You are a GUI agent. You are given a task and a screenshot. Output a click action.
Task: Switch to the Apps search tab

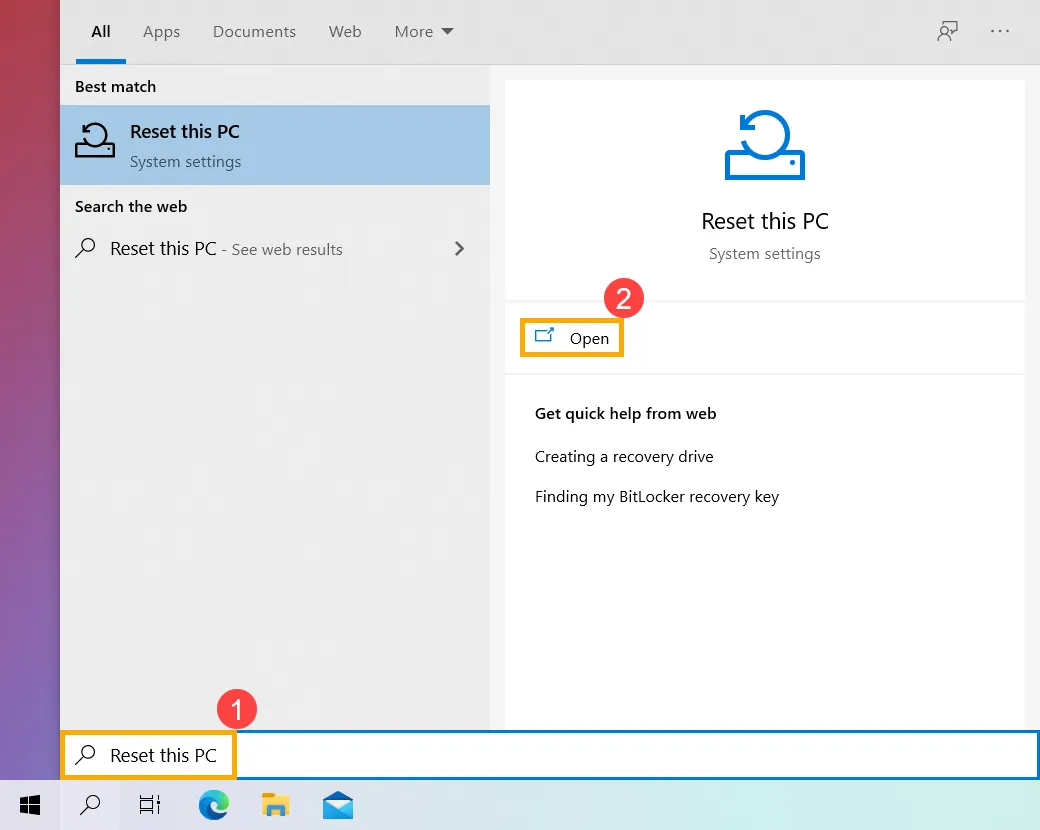pos(161,31)
